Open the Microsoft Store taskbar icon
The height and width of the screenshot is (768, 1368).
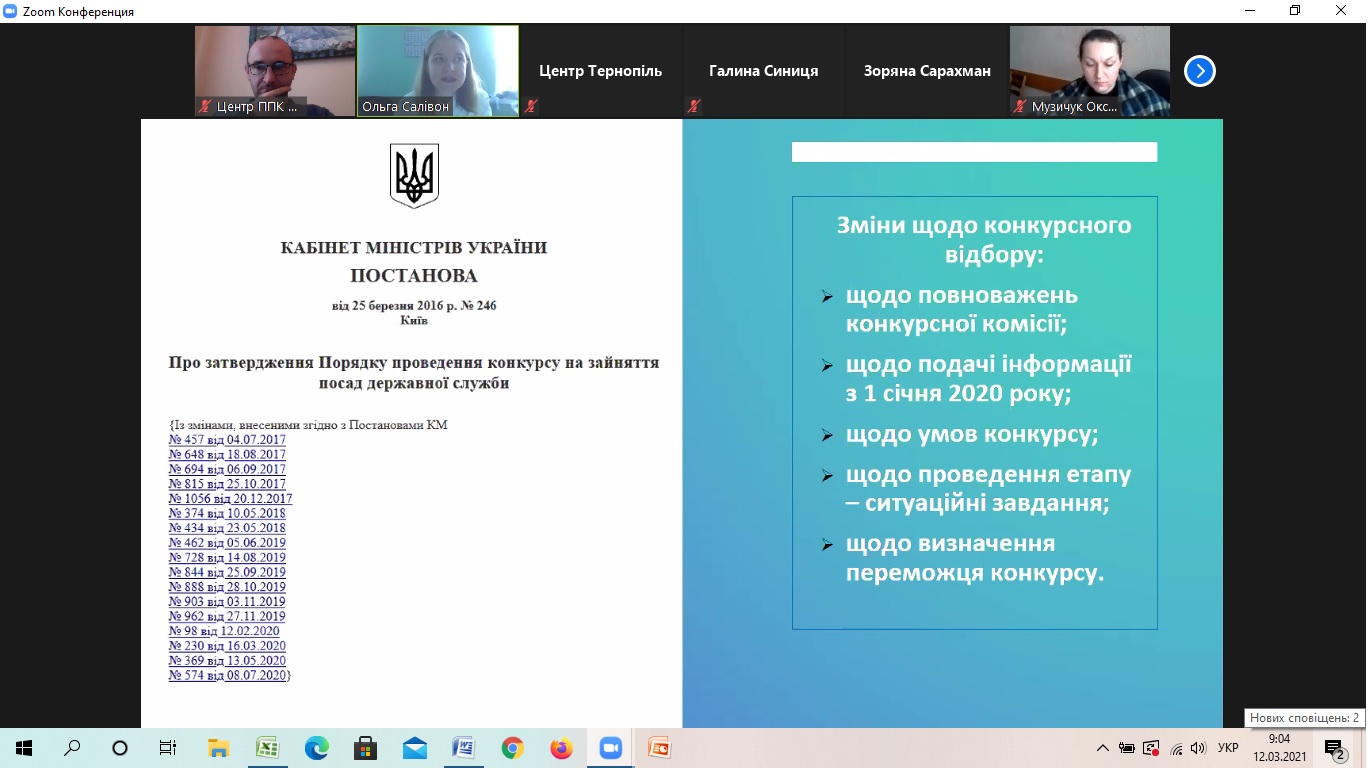pyautogui.click(x=365, y=748)
